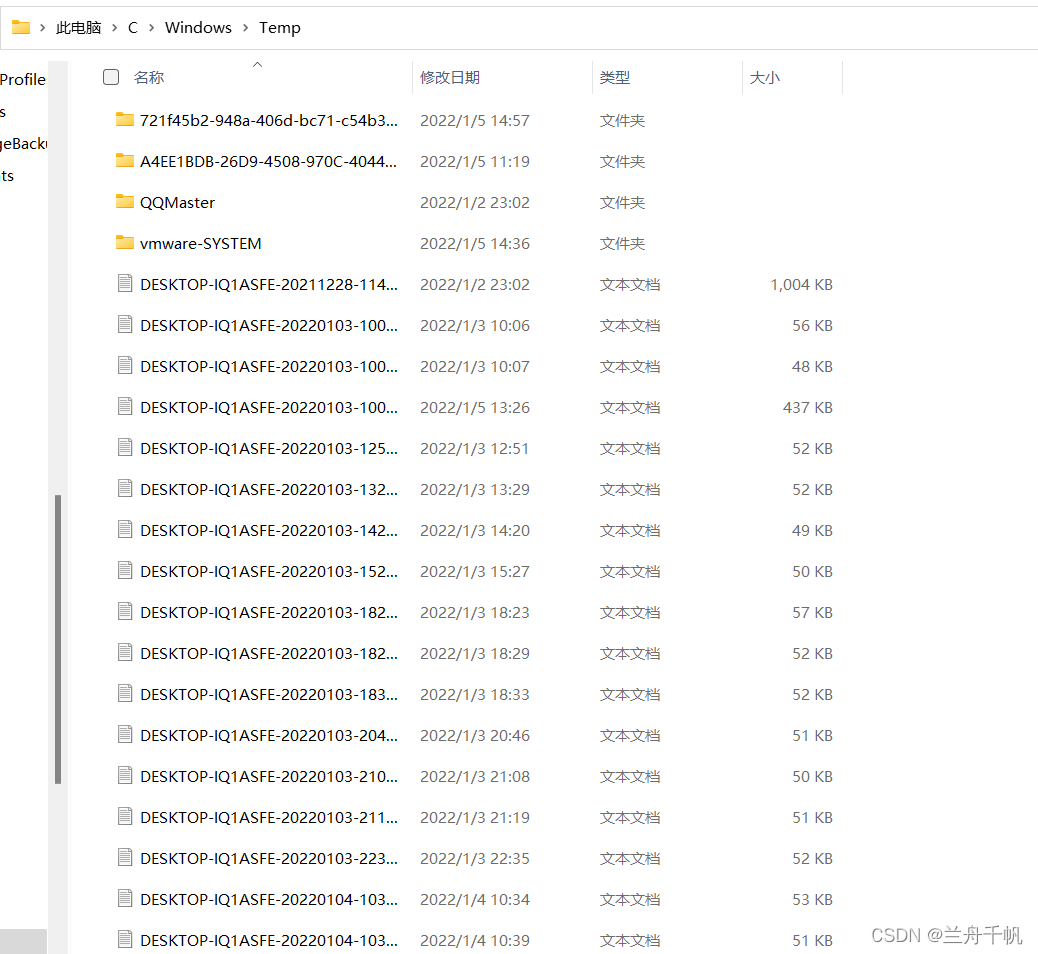Screen dimensions: 1038x954
Task: Select file DESKTOP-IQ1ASFE-20220103-211...
Action: point(269,818)
